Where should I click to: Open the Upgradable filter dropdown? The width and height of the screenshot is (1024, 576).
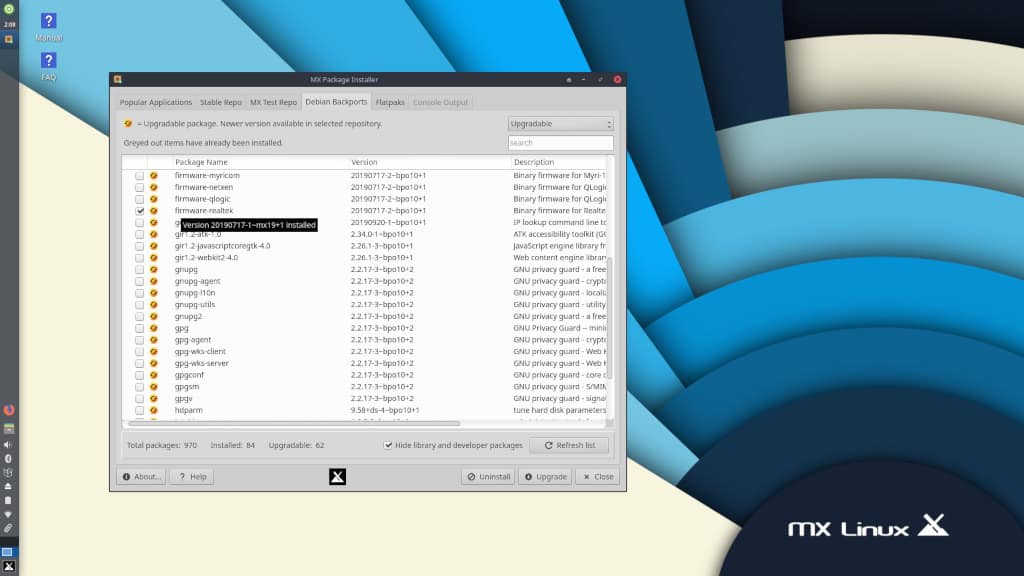tap(560, 124)
